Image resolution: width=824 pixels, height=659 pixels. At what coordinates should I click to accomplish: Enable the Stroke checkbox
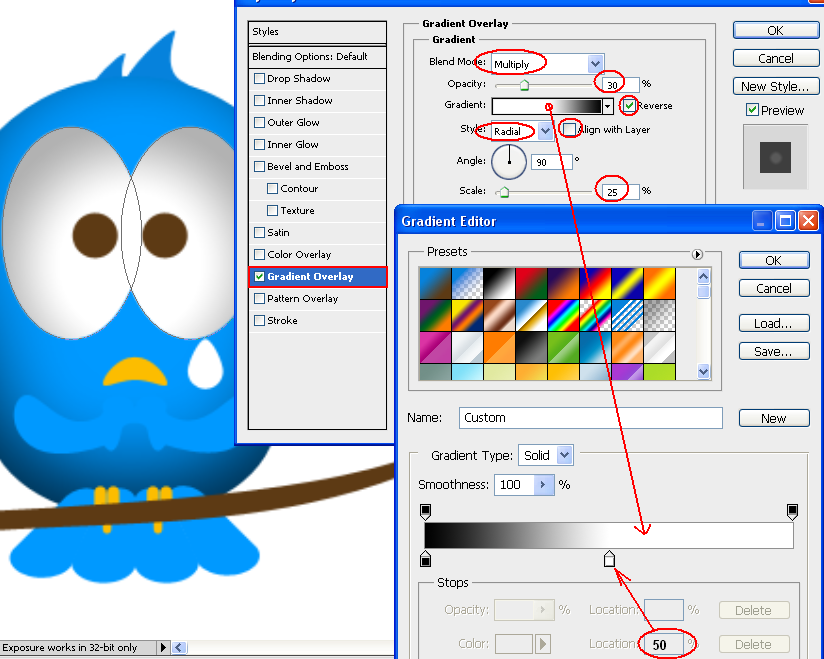(x=259, y=321)
